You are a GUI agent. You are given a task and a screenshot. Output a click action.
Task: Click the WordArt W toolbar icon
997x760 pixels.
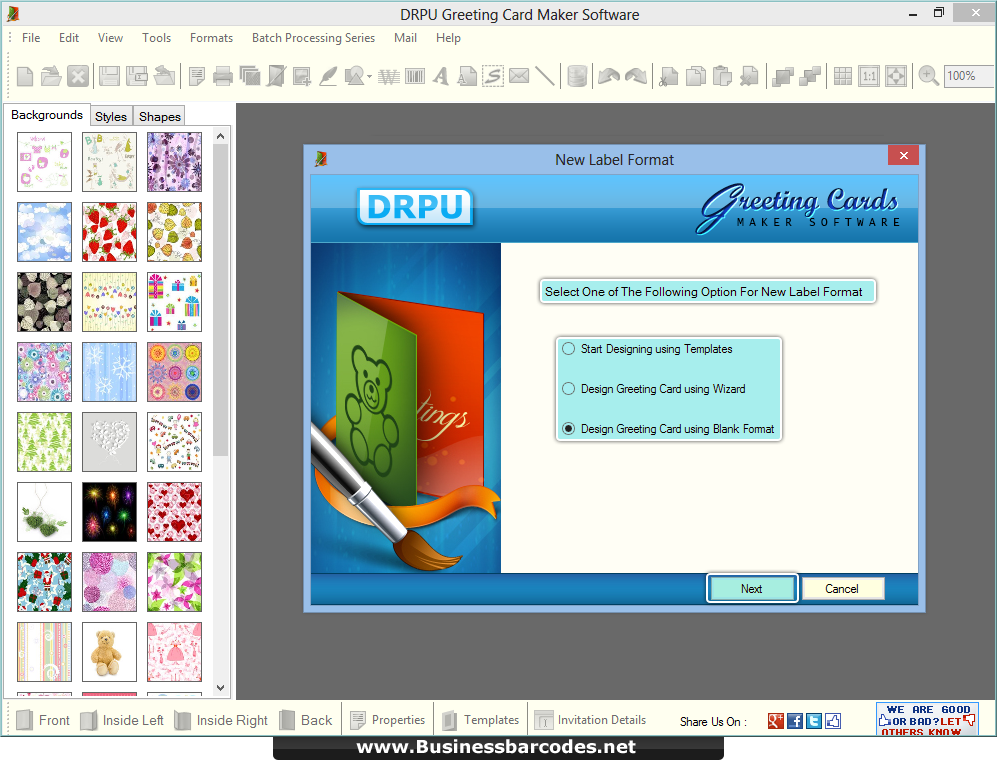[388, 77]
